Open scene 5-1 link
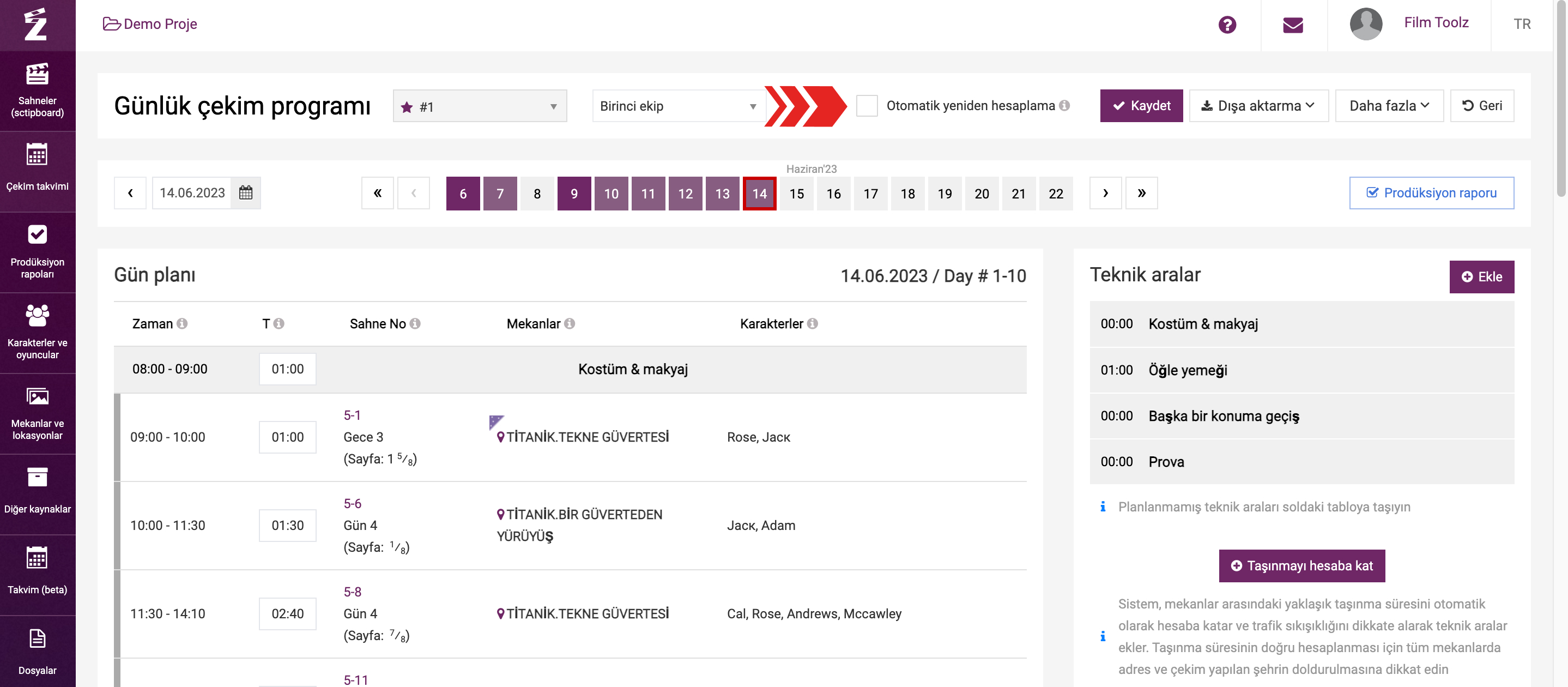Screen dimensions: 1568x687 click(353, 415)
